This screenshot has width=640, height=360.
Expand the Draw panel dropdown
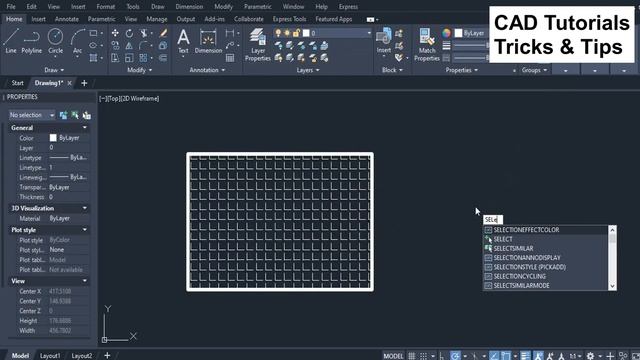click(x=54, y=70)
